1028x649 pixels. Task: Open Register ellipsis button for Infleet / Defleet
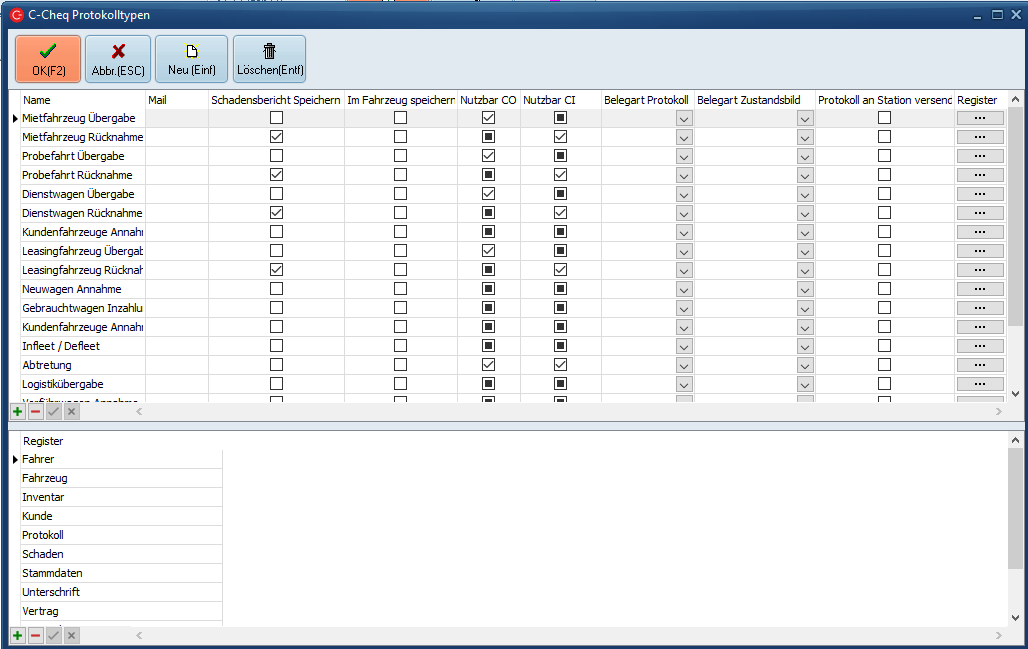click(x=980, y=346)
